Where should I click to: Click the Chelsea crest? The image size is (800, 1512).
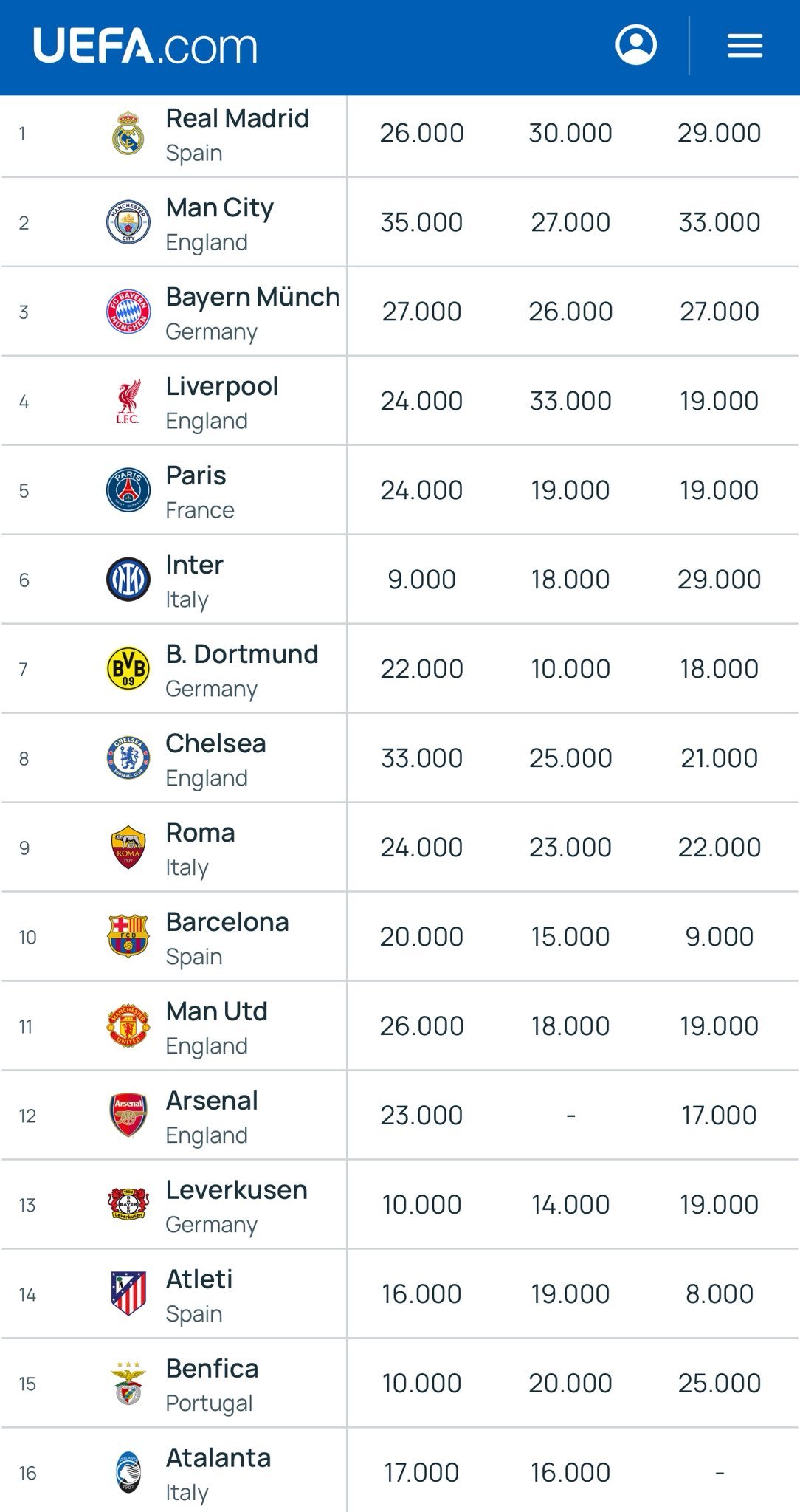click(128, 758)
